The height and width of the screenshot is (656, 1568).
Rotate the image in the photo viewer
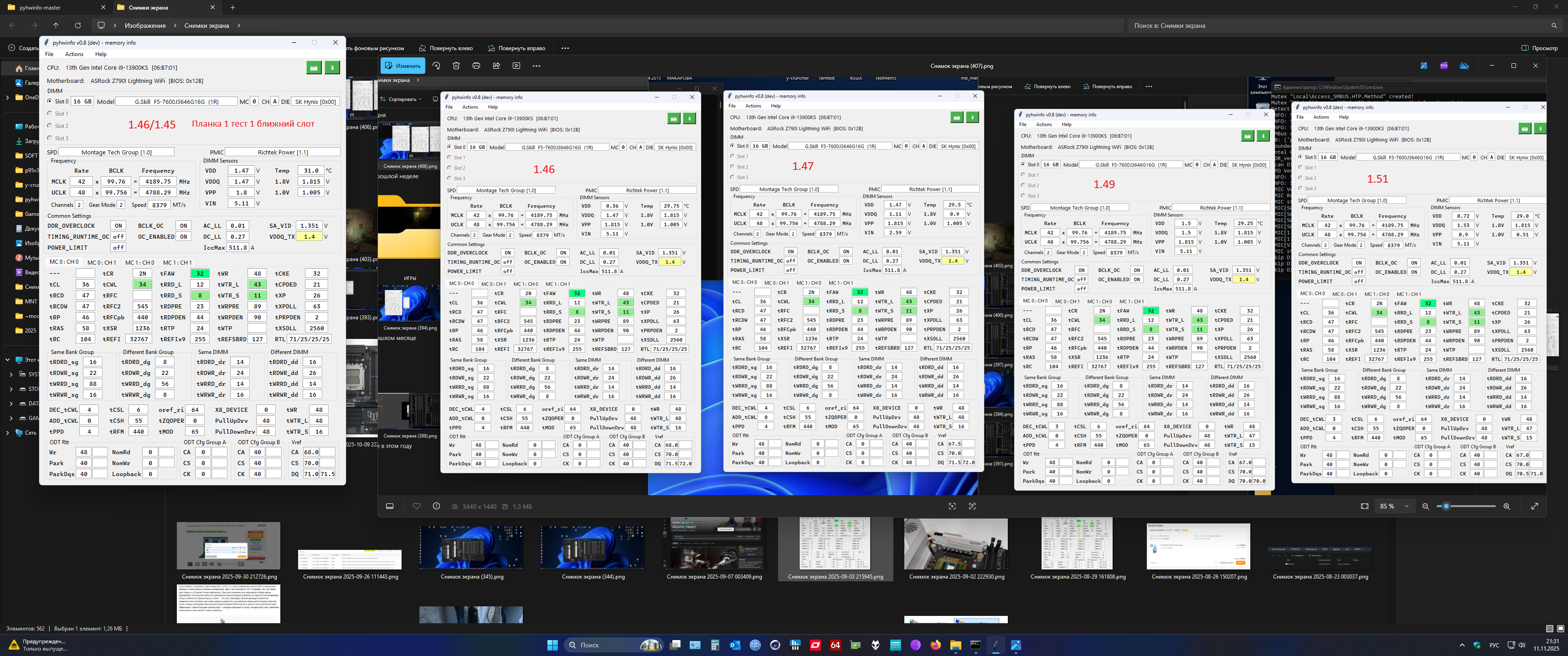436,66
